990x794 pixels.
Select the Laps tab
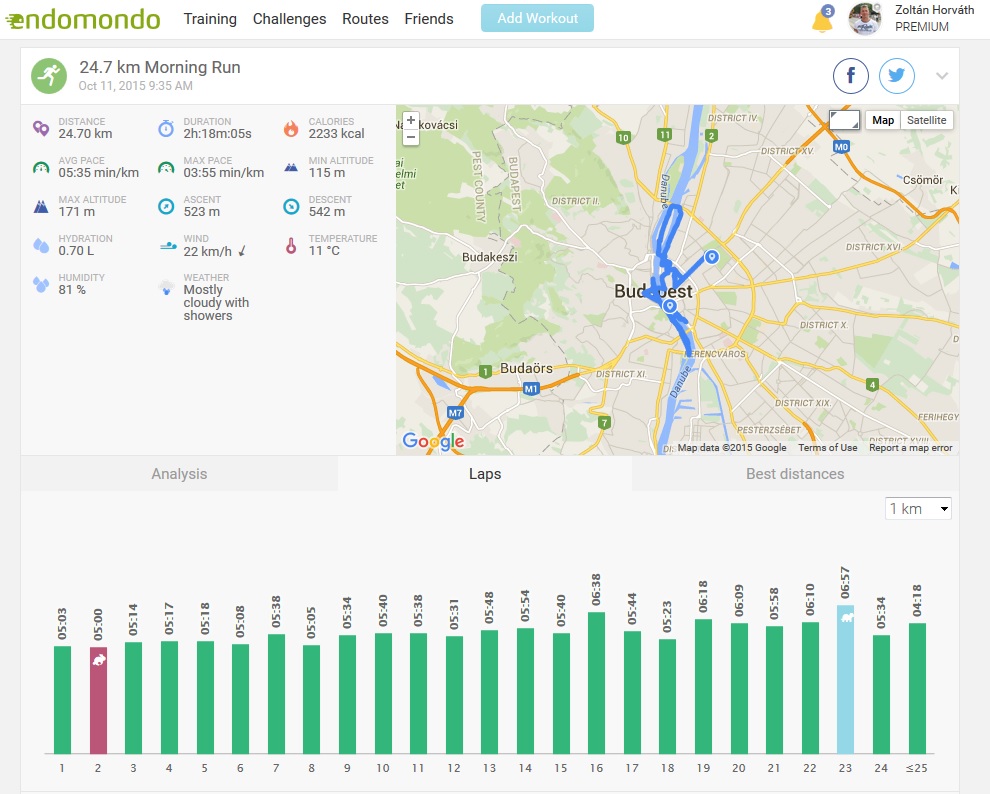[x=485, y=474]
